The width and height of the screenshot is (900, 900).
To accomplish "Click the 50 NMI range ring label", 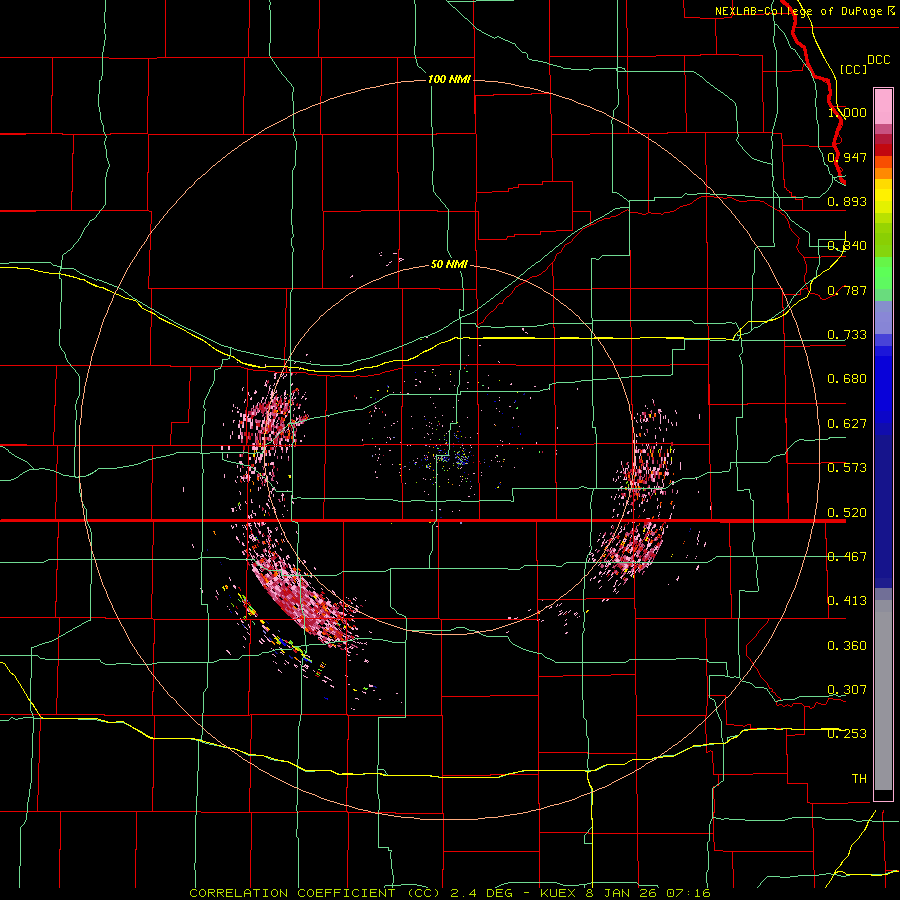I will click(449, 264).
